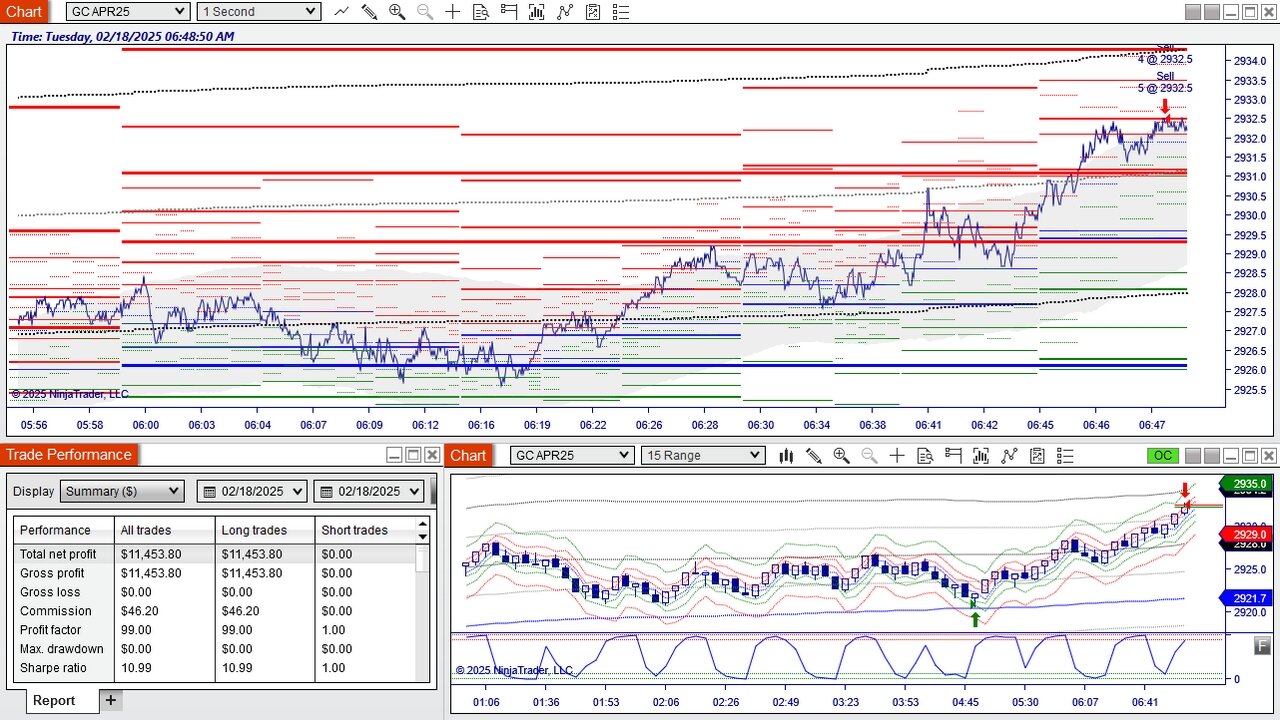
Task: Click the performance table vertical scrollbar thumb
Action: point(423,559)
